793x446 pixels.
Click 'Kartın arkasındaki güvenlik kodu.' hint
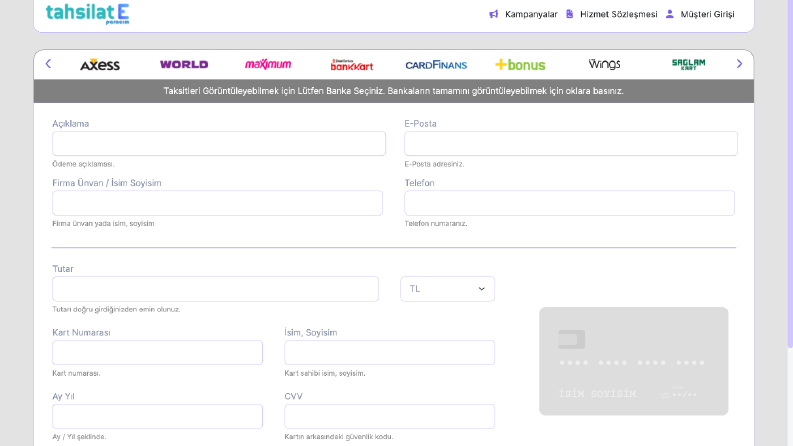click(x=339, y=436)
